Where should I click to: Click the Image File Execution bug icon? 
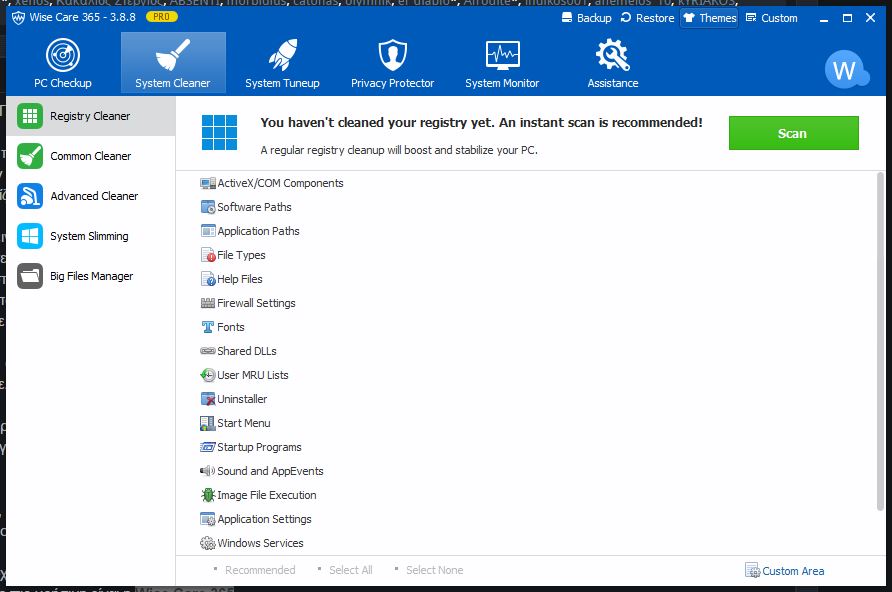(x=208, y=495)
